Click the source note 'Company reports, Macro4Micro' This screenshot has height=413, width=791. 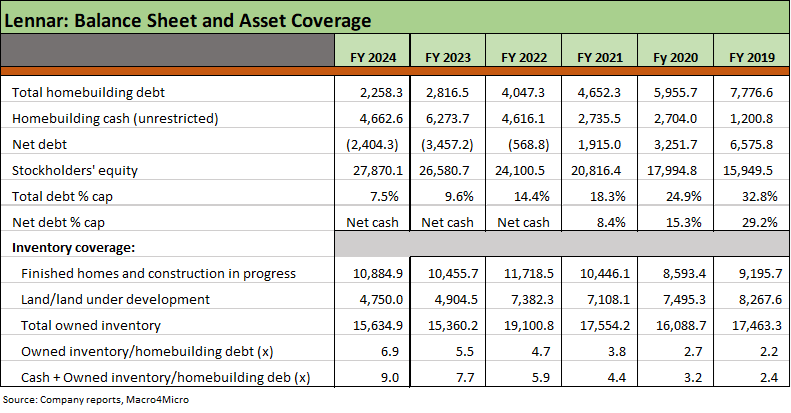pyautogui.click(x=115, y=400)
